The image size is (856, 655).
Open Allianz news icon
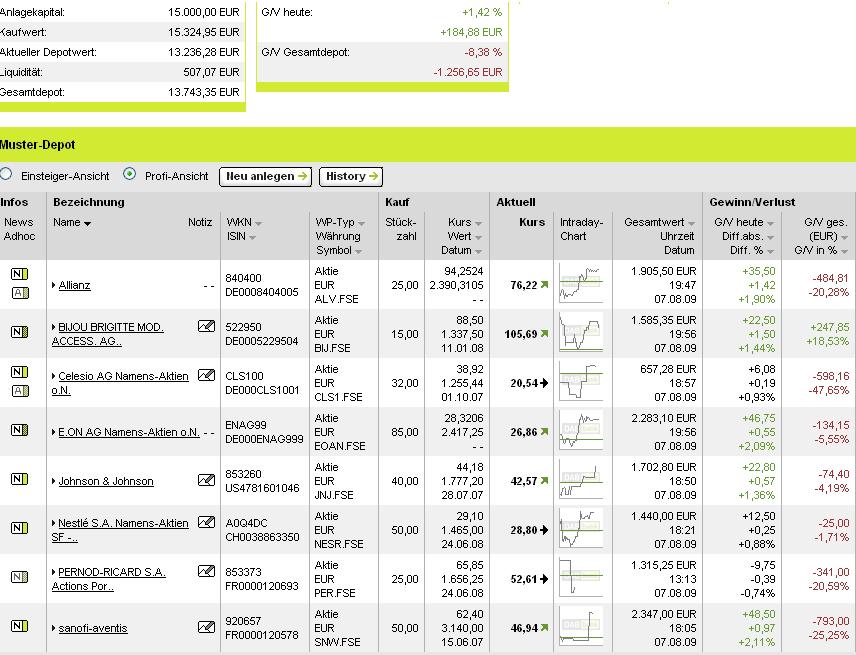pos(19,274)
